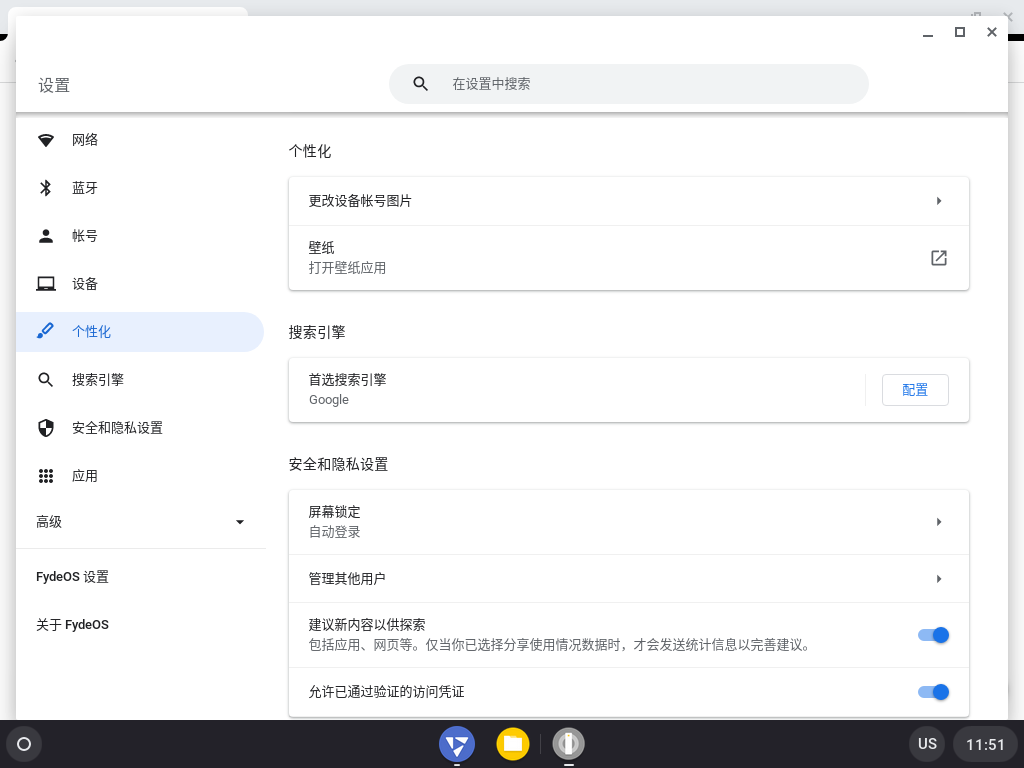Click the 配置 button for search engine
The width and height of the screenshot is (1024, 768).
click(x=914, y=390)
